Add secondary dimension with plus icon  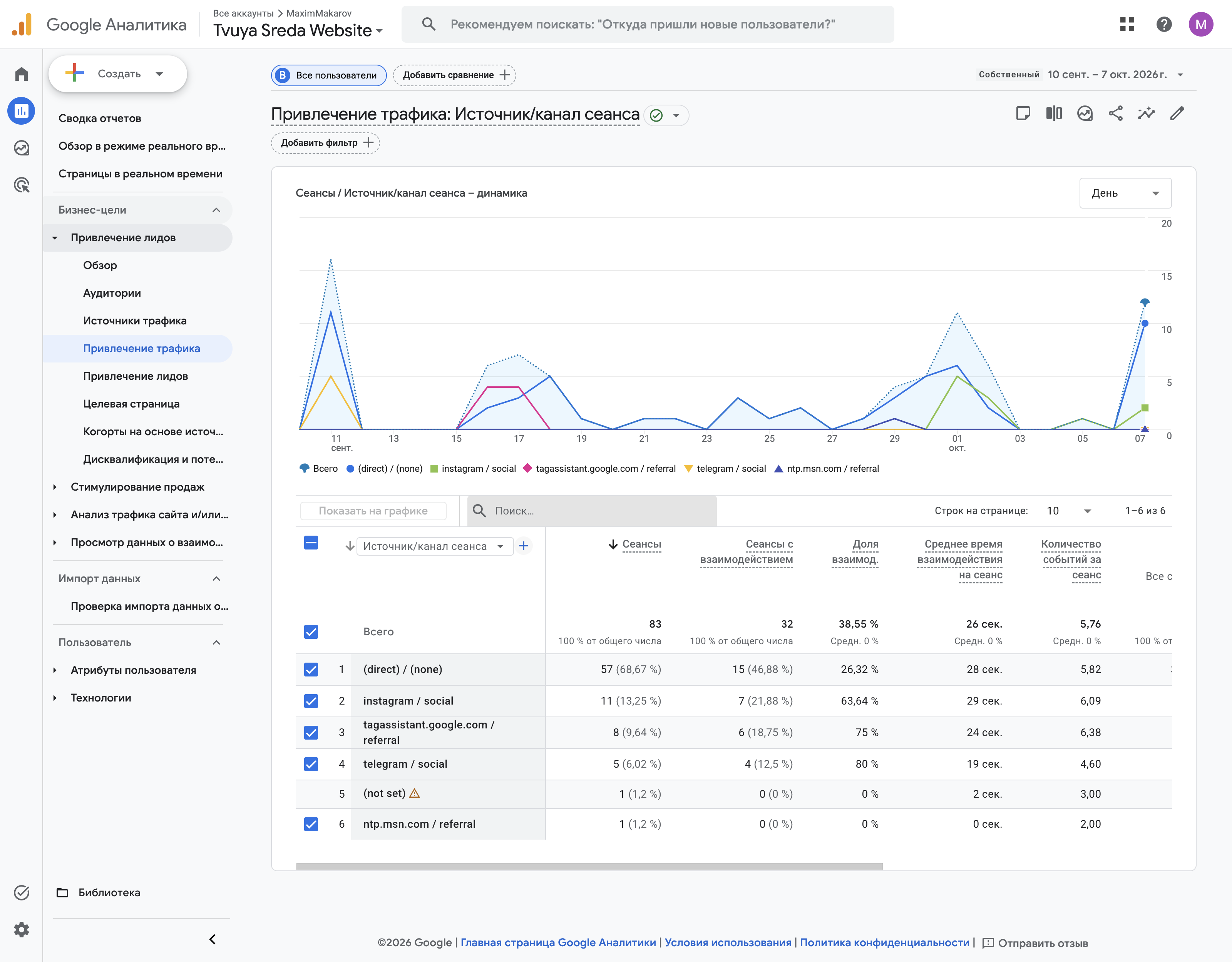(524, 546)
